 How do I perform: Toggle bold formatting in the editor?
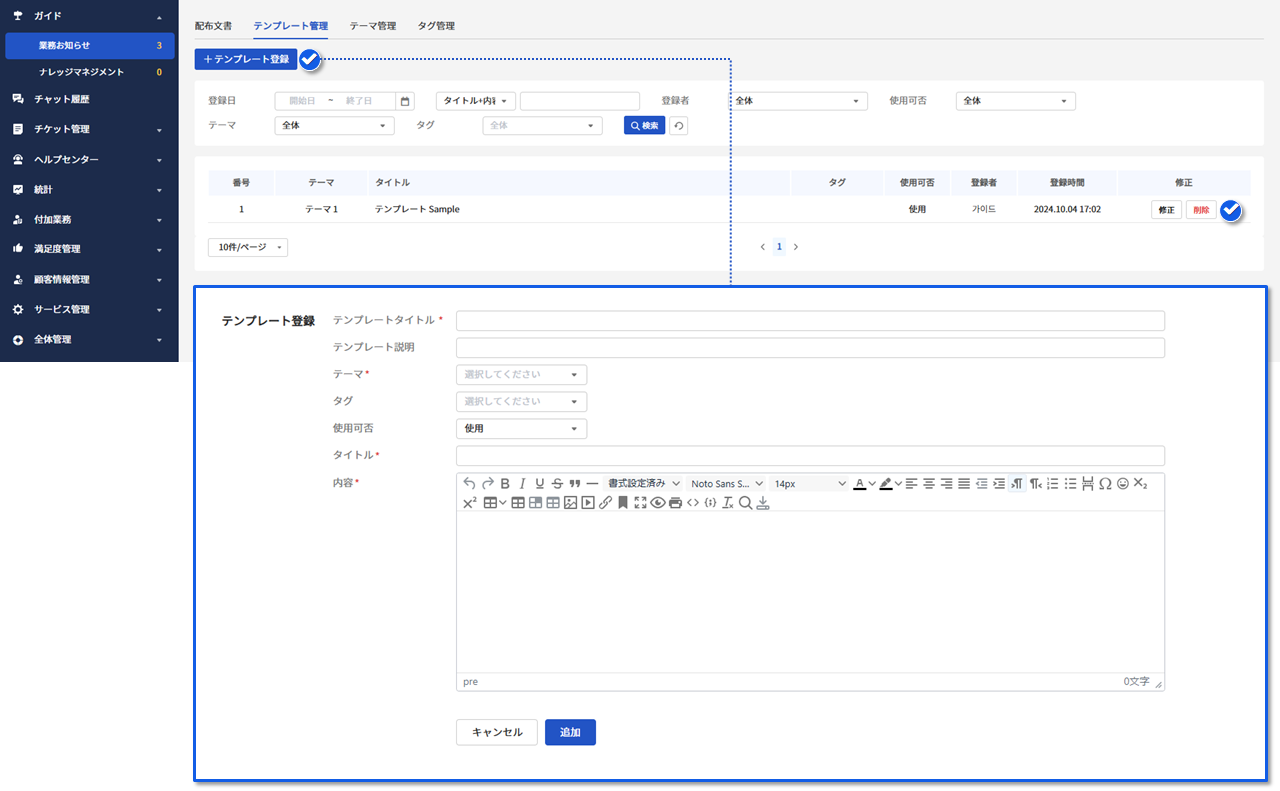[x=505, y=484]
